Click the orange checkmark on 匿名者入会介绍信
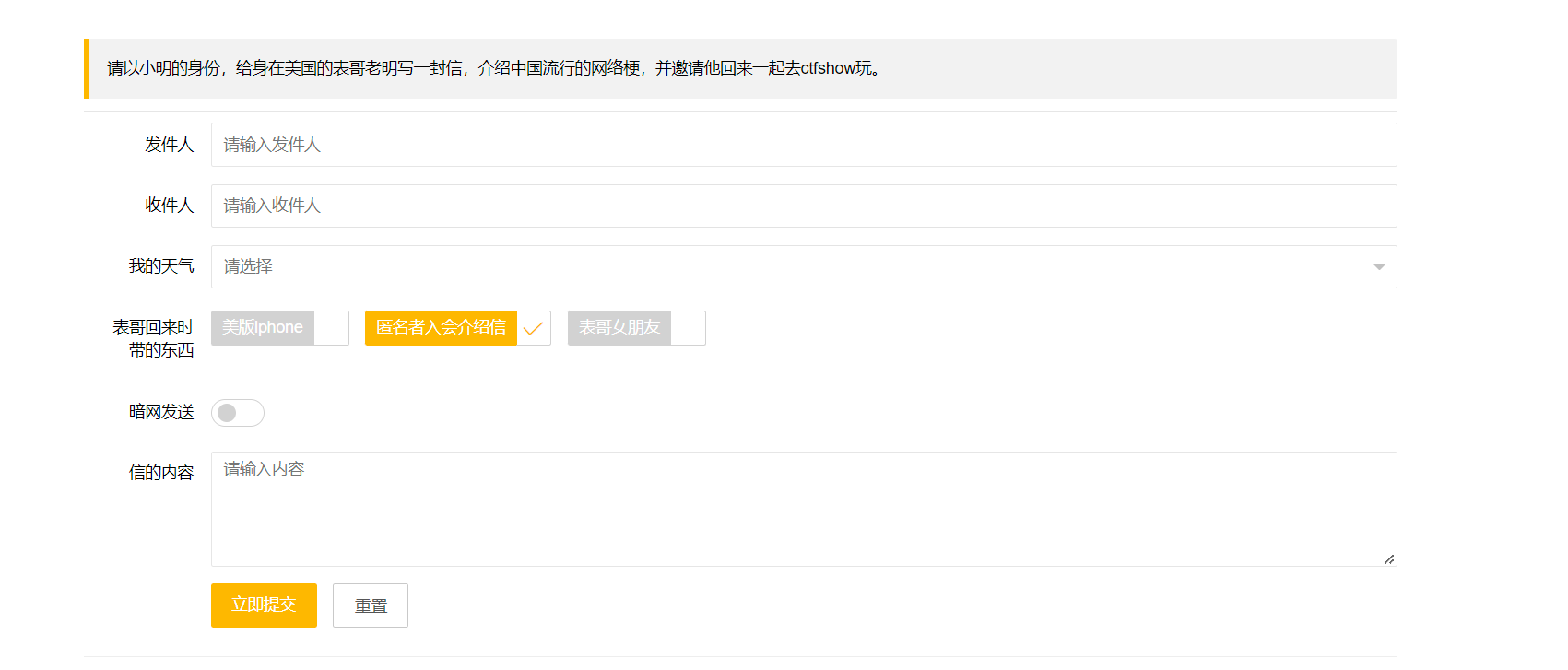Image resolution: width=1568 pixels, height=670 pixels. (x=533, y=328)
